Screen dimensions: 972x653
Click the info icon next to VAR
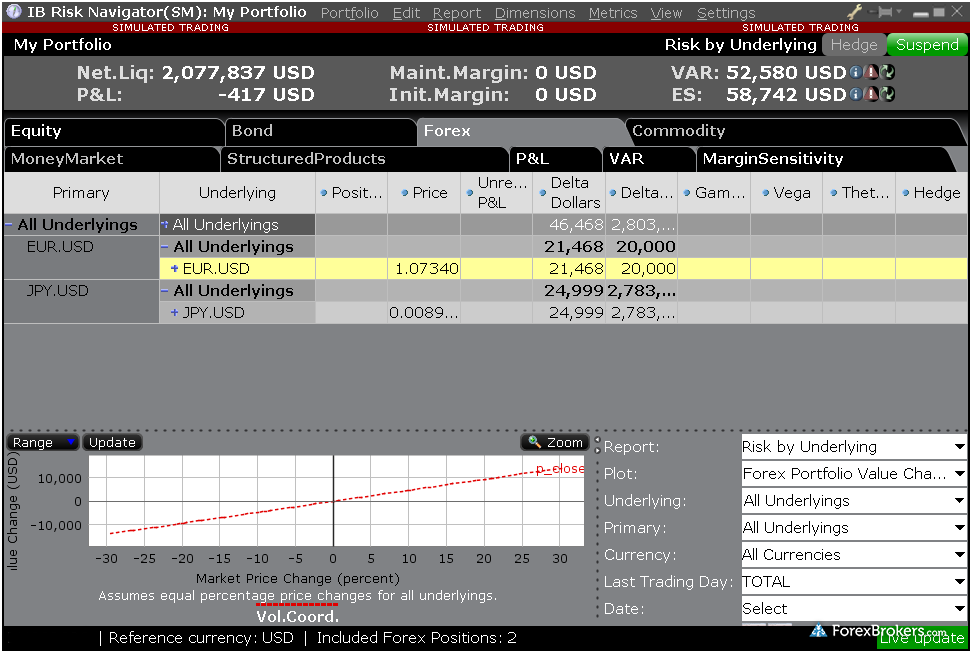[856, 73]
